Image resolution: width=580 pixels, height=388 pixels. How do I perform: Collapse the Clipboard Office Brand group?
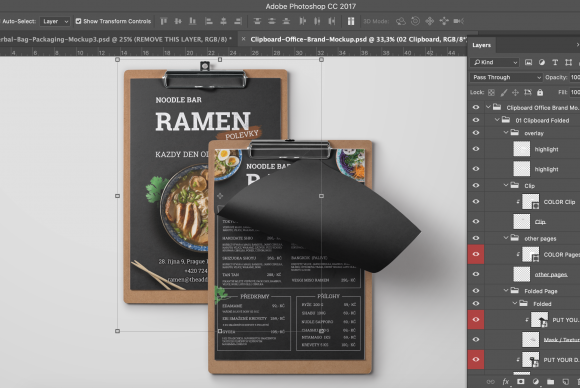pyautogui.click(x=488, y=107)
